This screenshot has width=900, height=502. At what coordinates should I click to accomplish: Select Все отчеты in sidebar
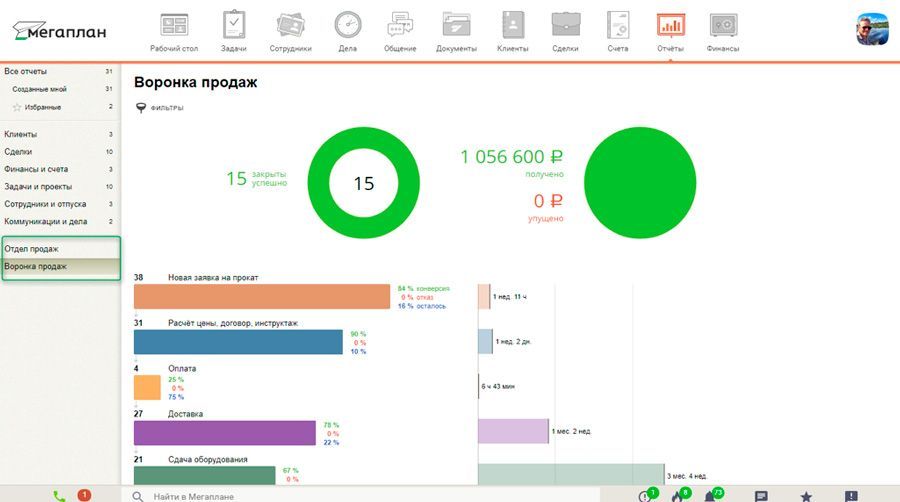[26, 71]
